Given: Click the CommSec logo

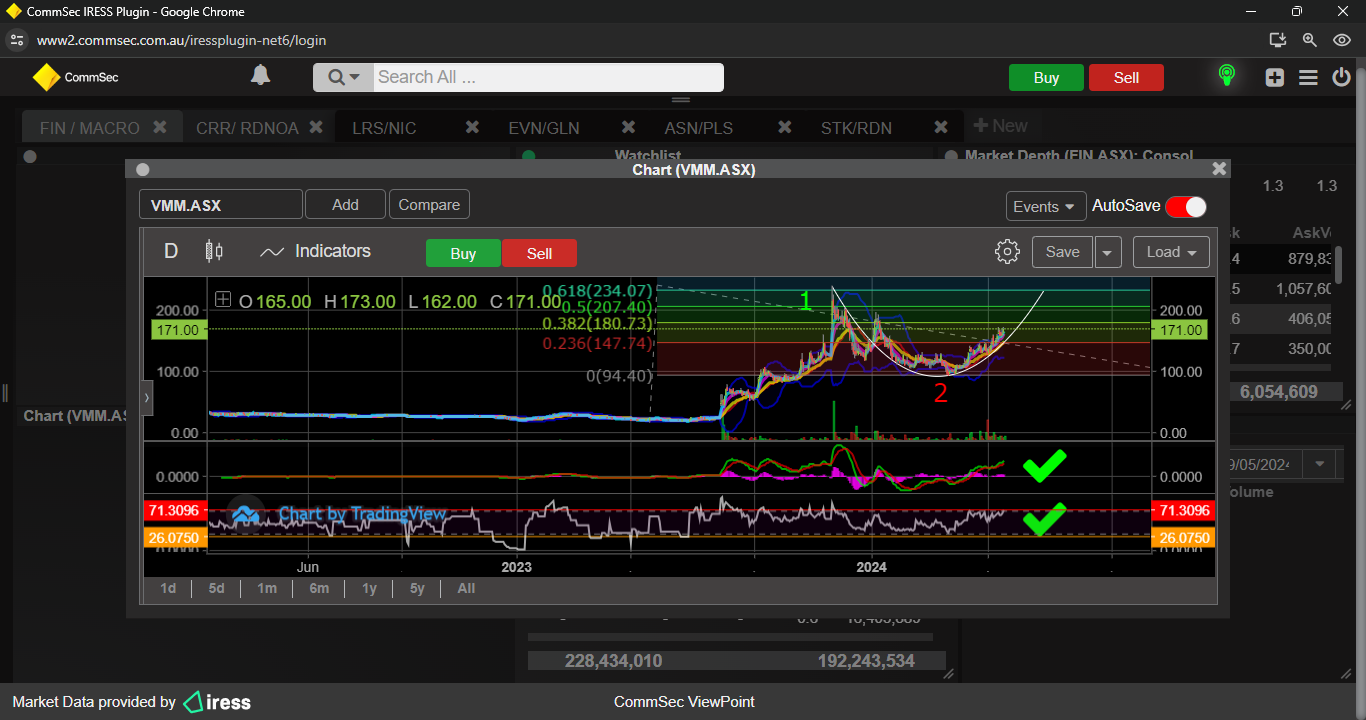Looking at the screenshot, I should click(76, 77).
